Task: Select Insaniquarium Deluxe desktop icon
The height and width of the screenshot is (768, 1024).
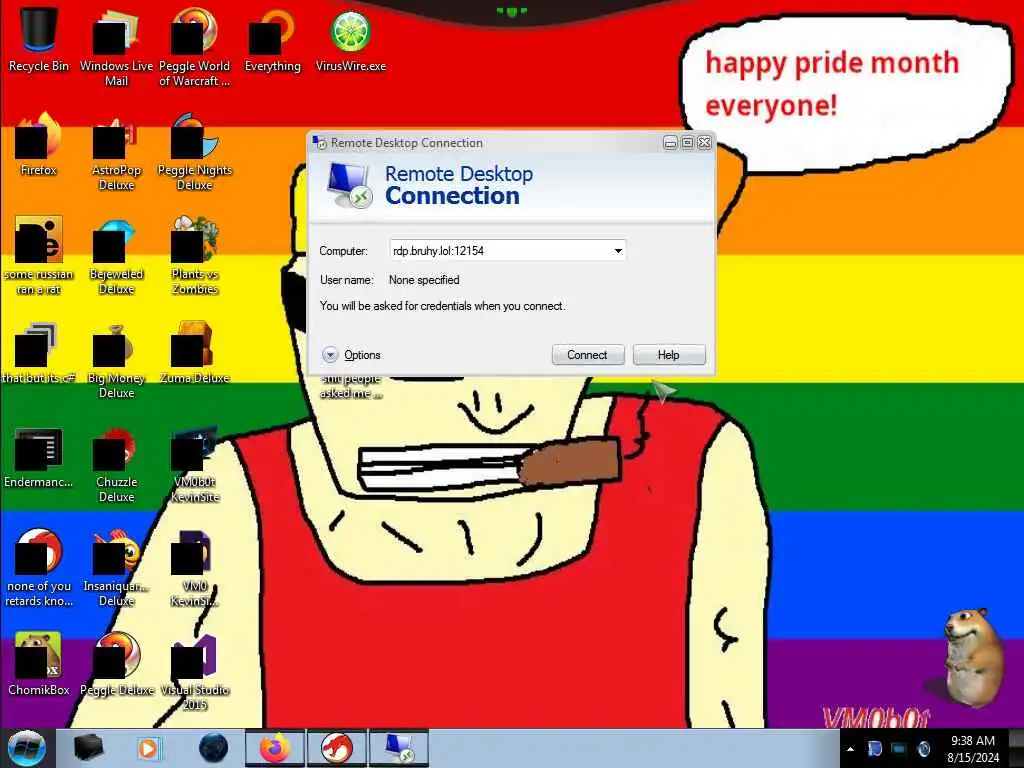Action: pyautogui.click(x=116, y=567)
